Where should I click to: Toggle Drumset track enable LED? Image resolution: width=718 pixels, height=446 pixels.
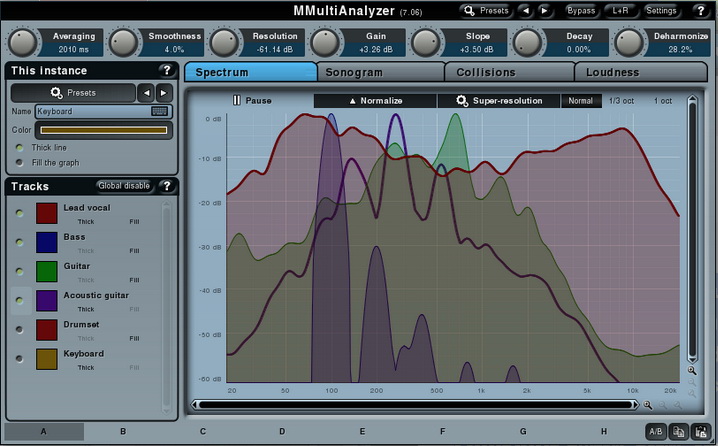coord(19,329)
